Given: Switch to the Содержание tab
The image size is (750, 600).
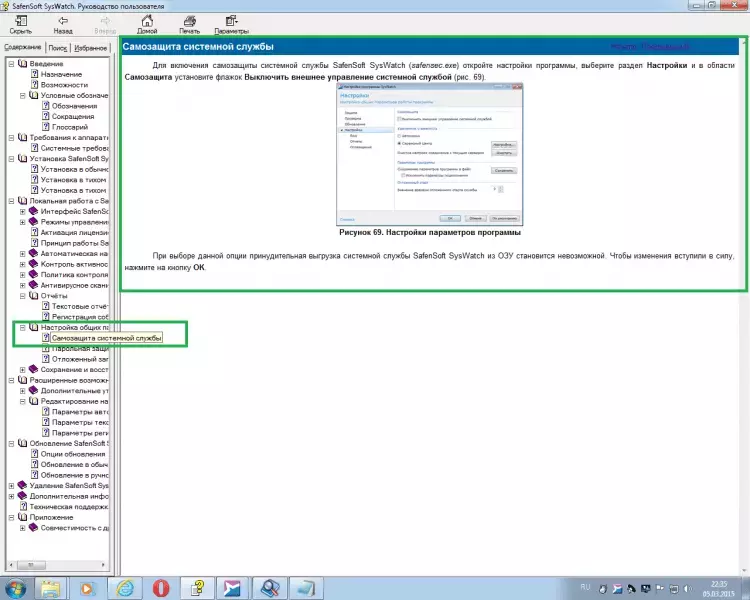Looking at the screenshot, I should (23, 47).
